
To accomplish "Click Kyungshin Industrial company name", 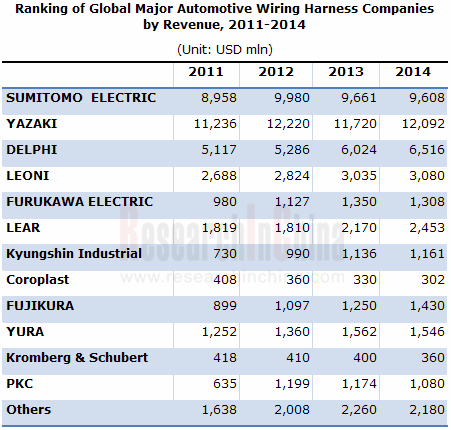I will tap(74, 254).
